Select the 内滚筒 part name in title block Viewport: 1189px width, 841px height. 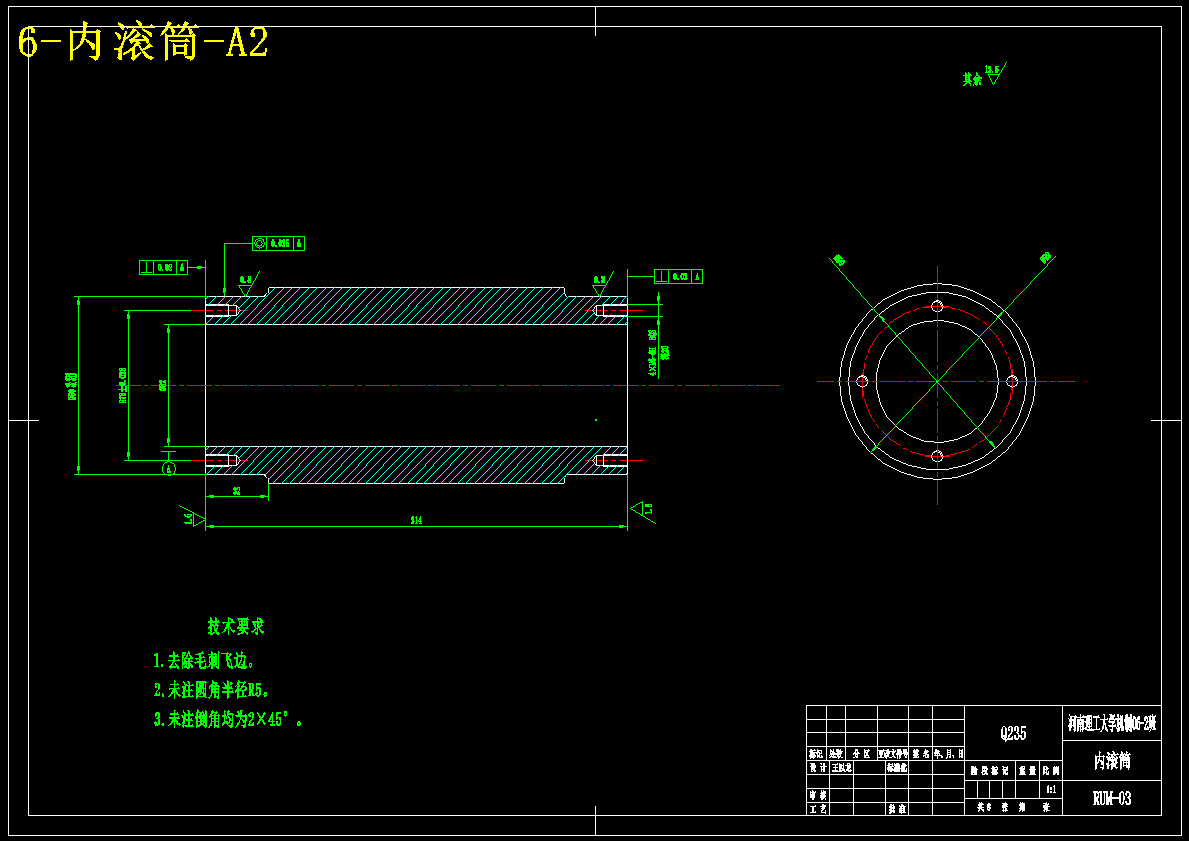1112,761
